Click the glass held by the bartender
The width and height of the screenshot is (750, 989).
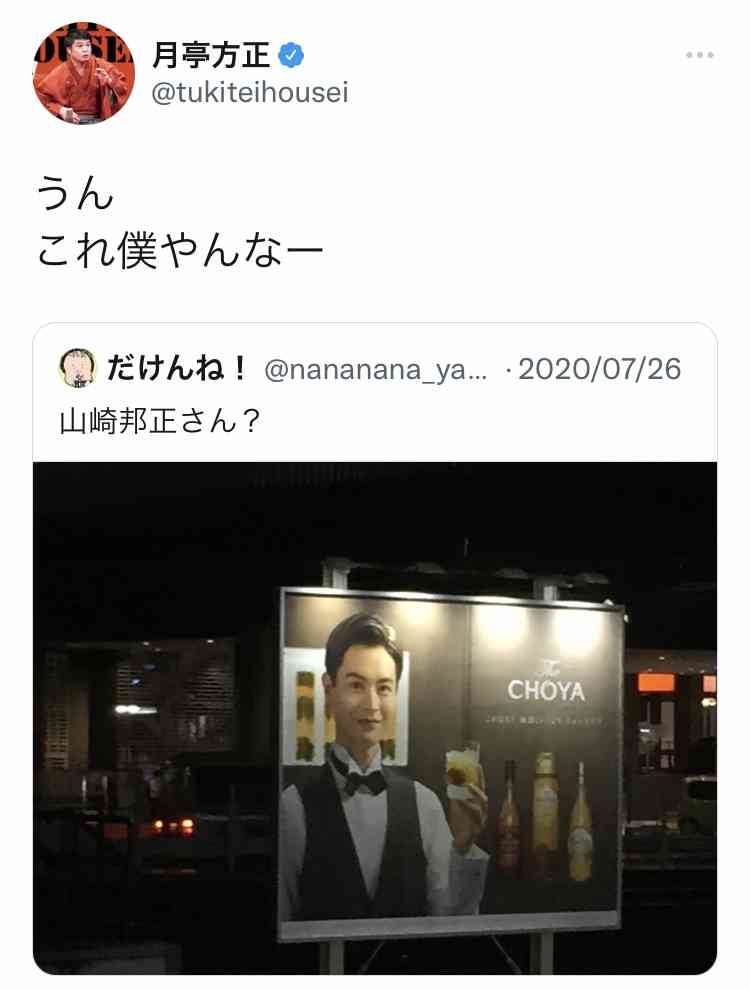464,771
